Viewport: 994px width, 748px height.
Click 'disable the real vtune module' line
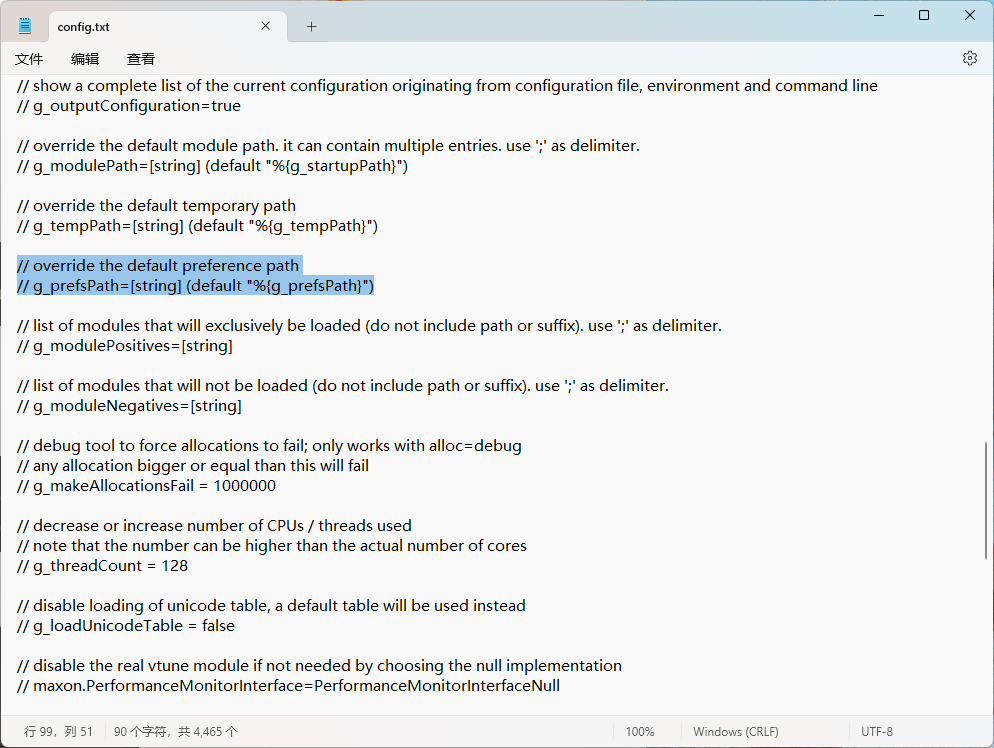320,666
